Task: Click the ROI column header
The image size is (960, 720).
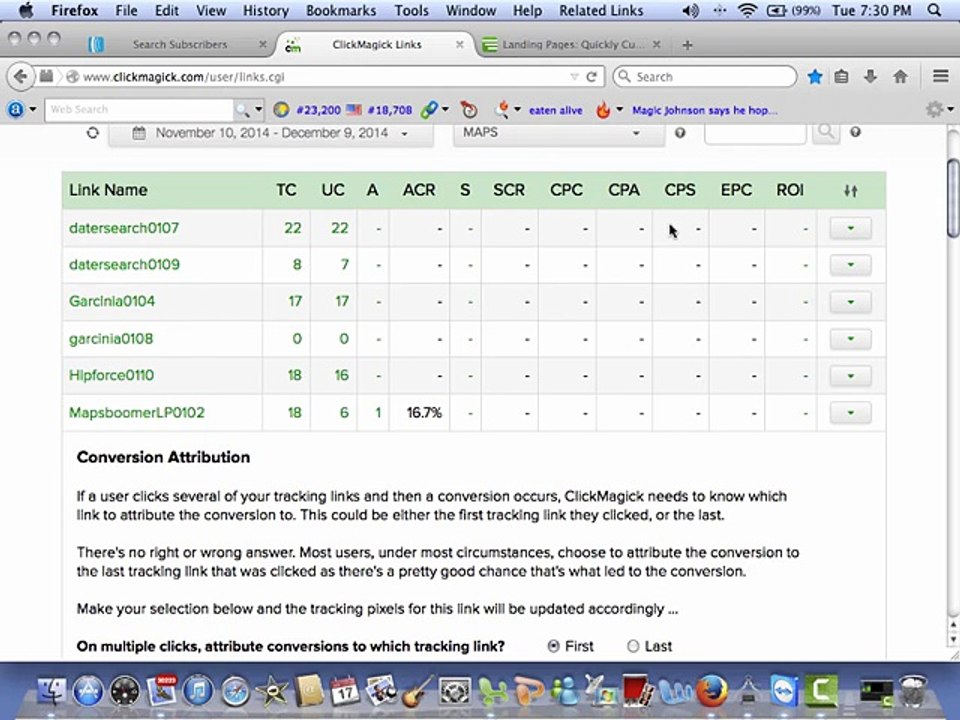Action: coord(790,190)
